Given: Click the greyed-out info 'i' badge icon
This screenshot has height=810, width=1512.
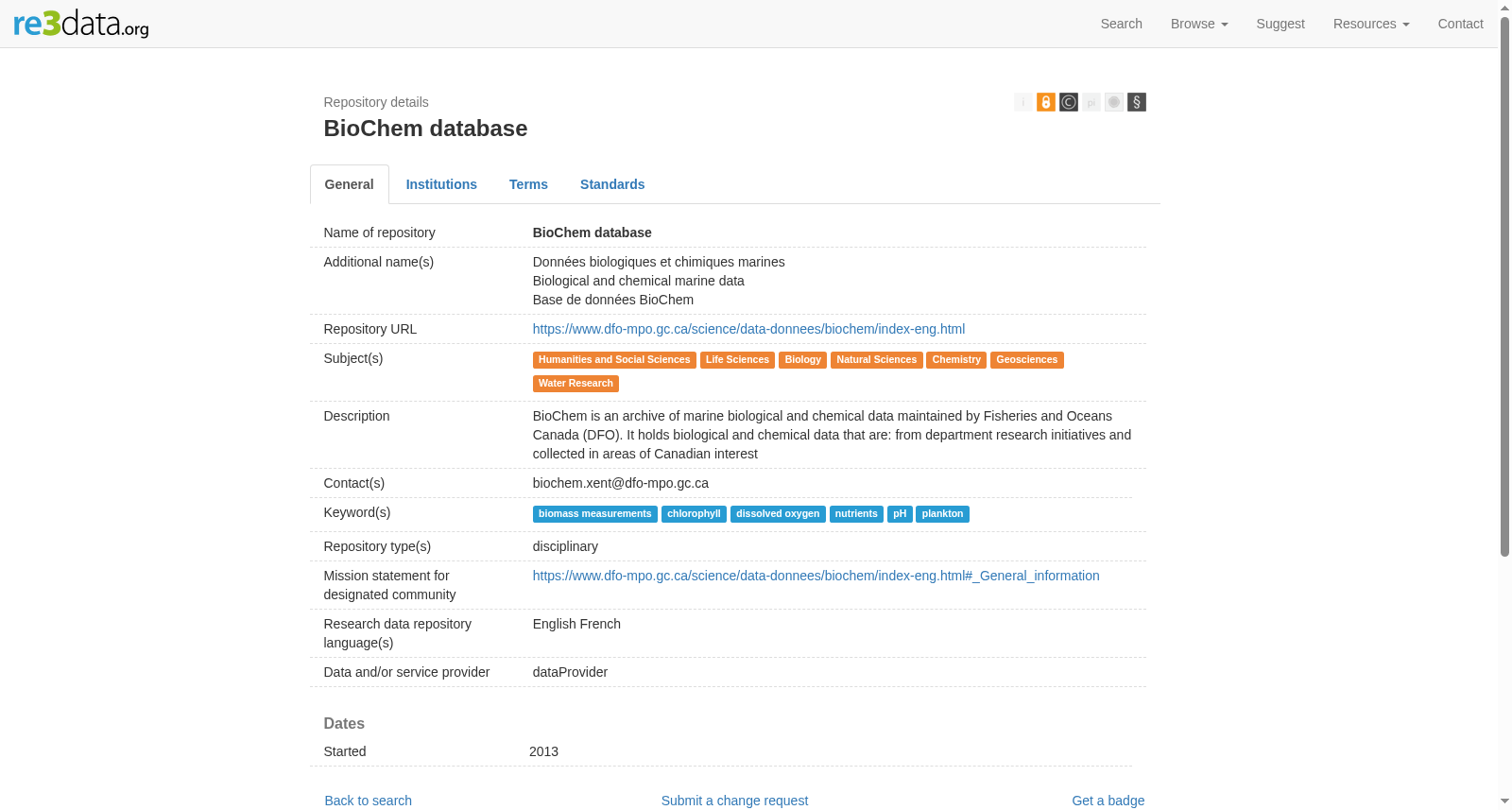Looking at the screenshot, I should click(x=1023, y=102).
